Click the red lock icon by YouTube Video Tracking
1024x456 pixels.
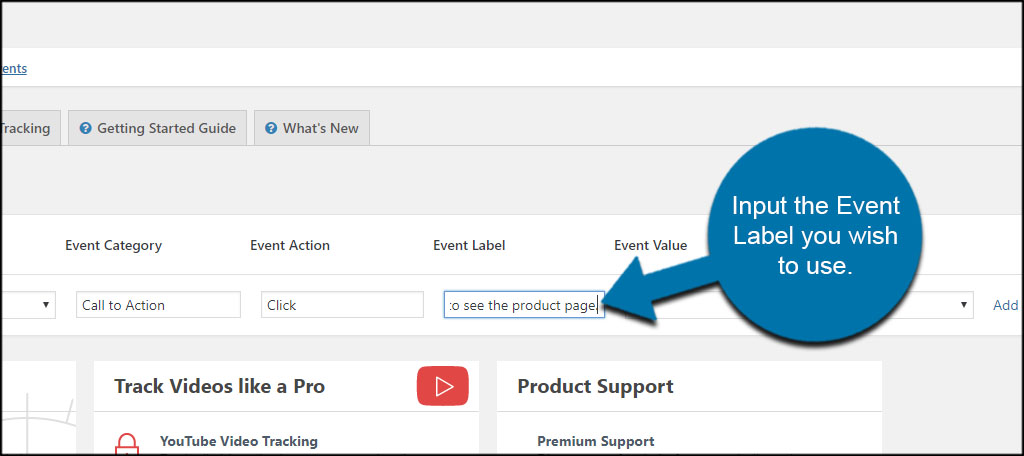click(x=126, y=444)
